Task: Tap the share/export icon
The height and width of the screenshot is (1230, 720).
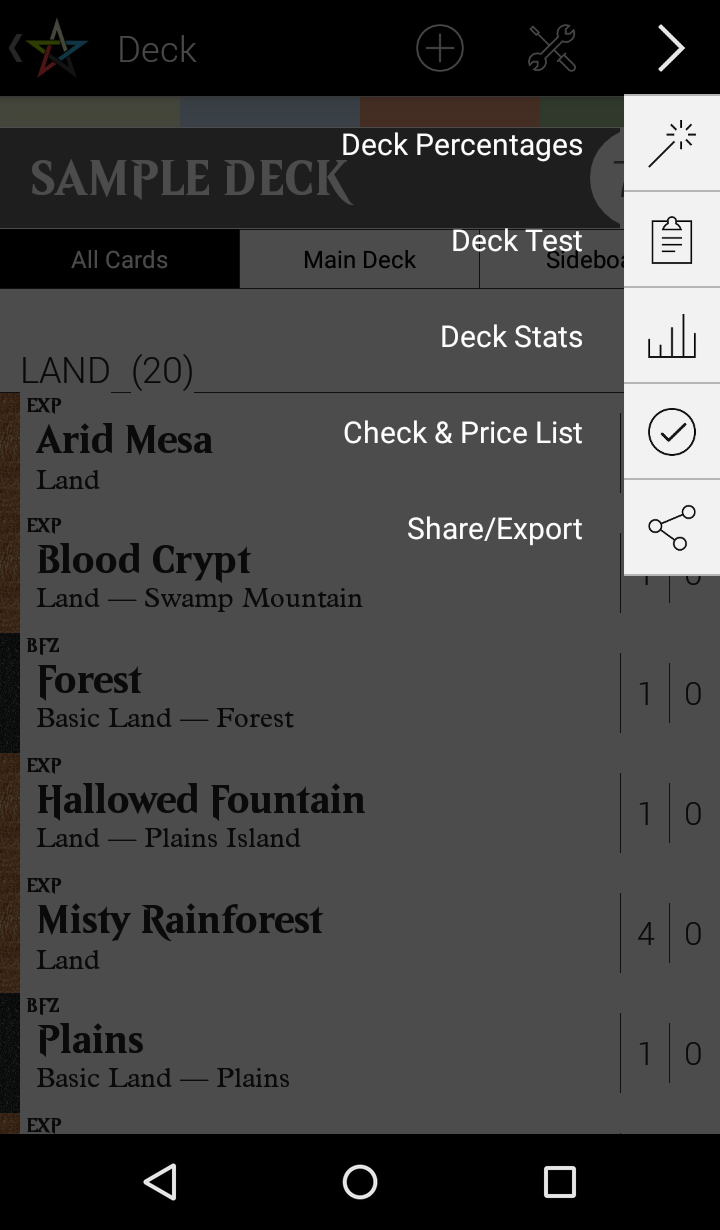Action: [x=671, y=528]
